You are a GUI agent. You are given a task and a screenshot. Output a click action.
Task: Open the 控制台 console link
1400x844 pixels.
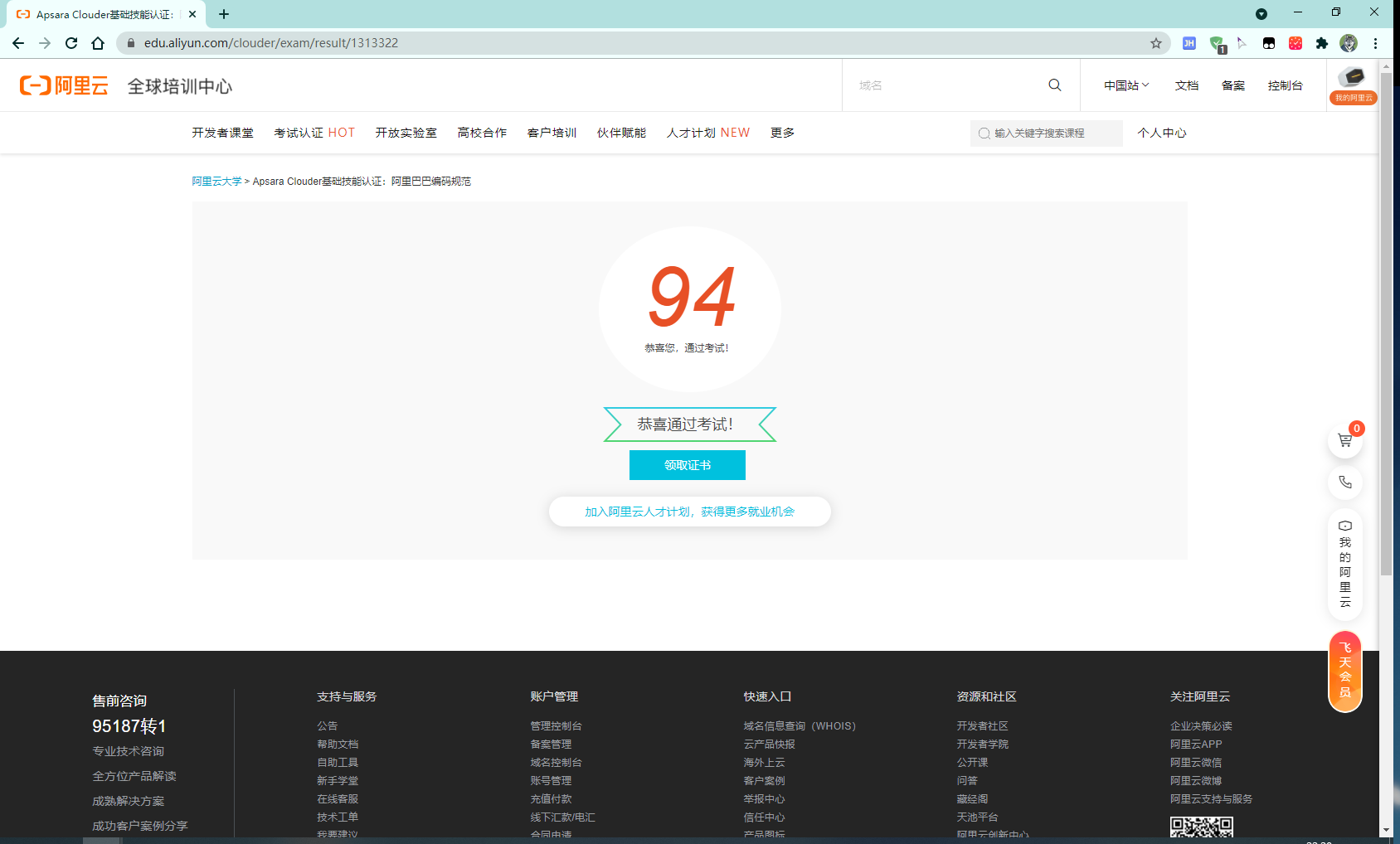(1285, 85)
